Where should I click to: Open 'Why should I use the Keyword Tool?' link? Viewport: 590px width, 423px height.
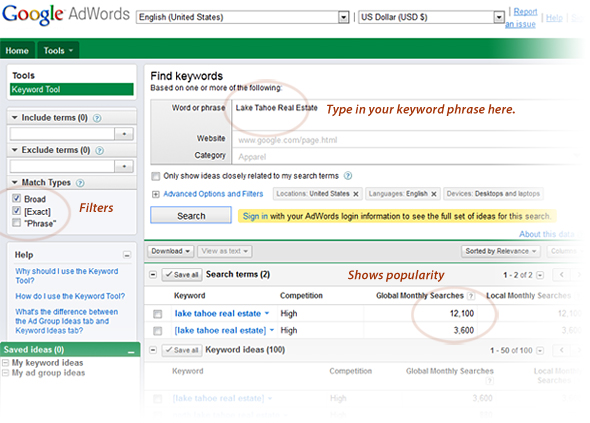click(67, 276)
